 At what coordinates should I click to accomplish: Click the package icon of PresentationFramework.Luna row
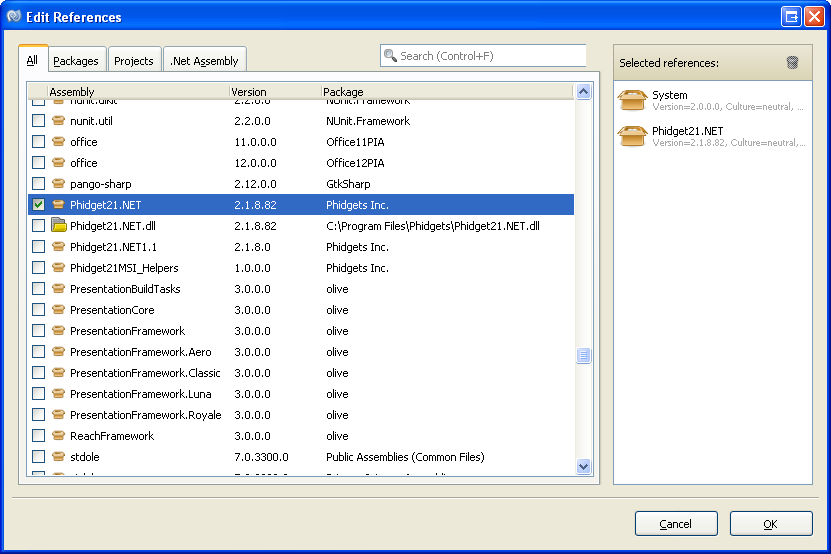pyautogui.click(x=59, y=393)
